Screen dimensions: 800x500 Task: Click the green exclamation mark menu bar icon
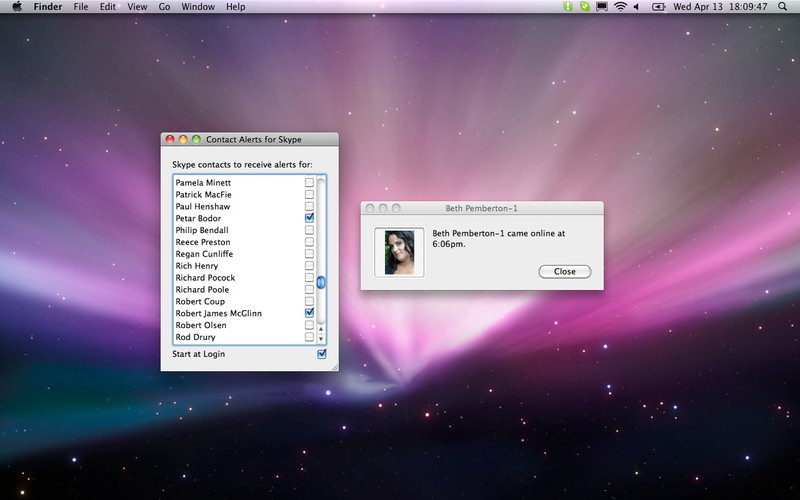pos(568,7)
